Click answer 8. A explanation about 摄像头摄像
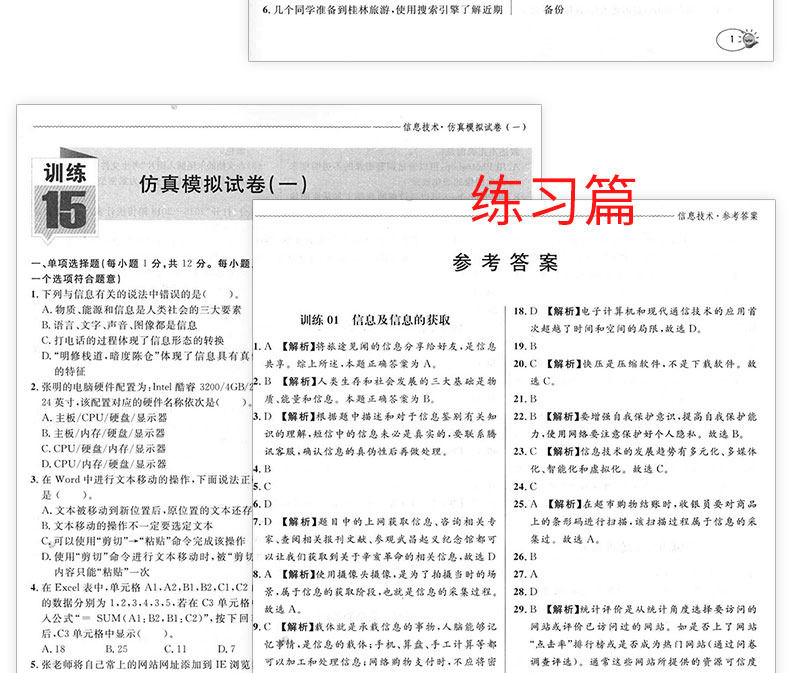 [x=375, y=591]
